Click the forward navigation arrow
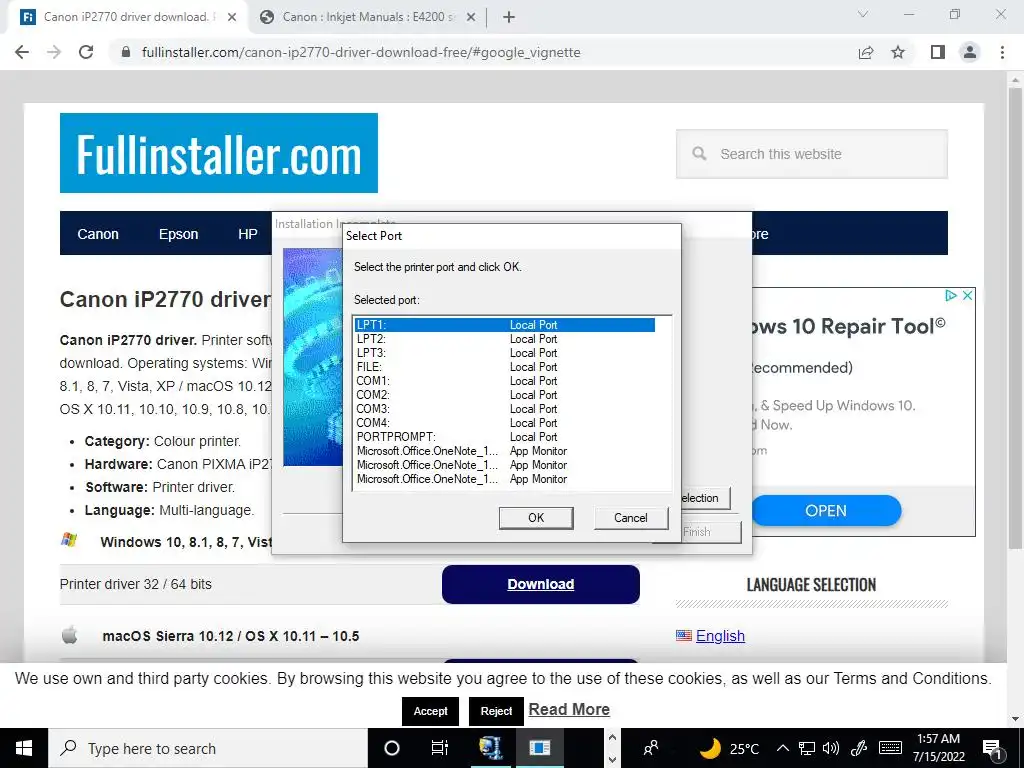This screenshot has width=1024, height=768. point(54,52)
